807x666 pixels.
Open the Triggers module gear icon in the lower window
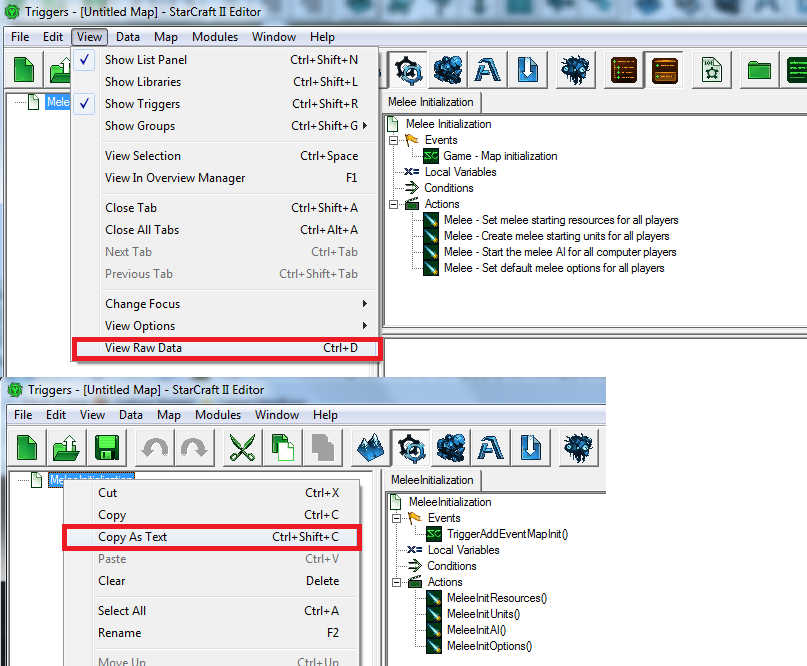(411, 447)
